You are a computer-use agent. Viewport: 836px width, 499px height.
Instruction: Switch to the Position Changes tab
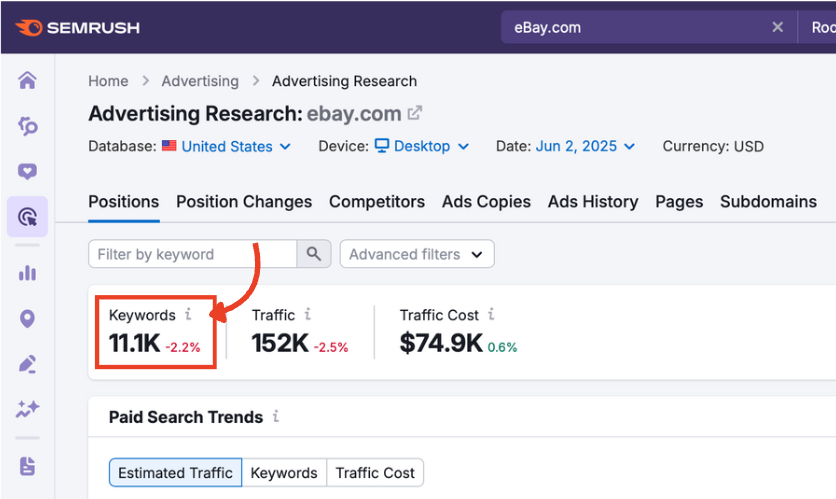[x=244, y=202]
